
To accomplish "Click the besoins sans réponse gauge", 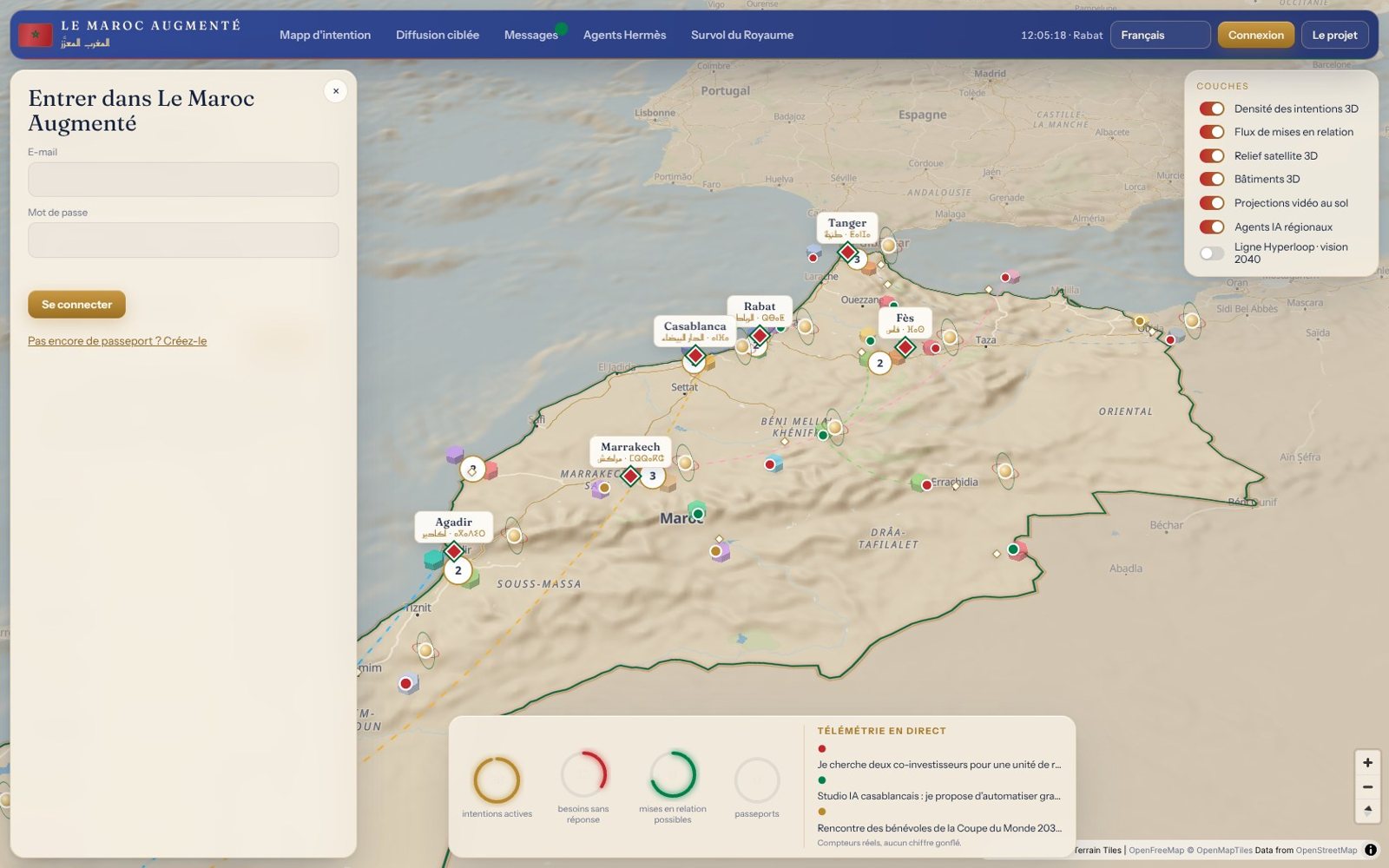I will 583,774.
